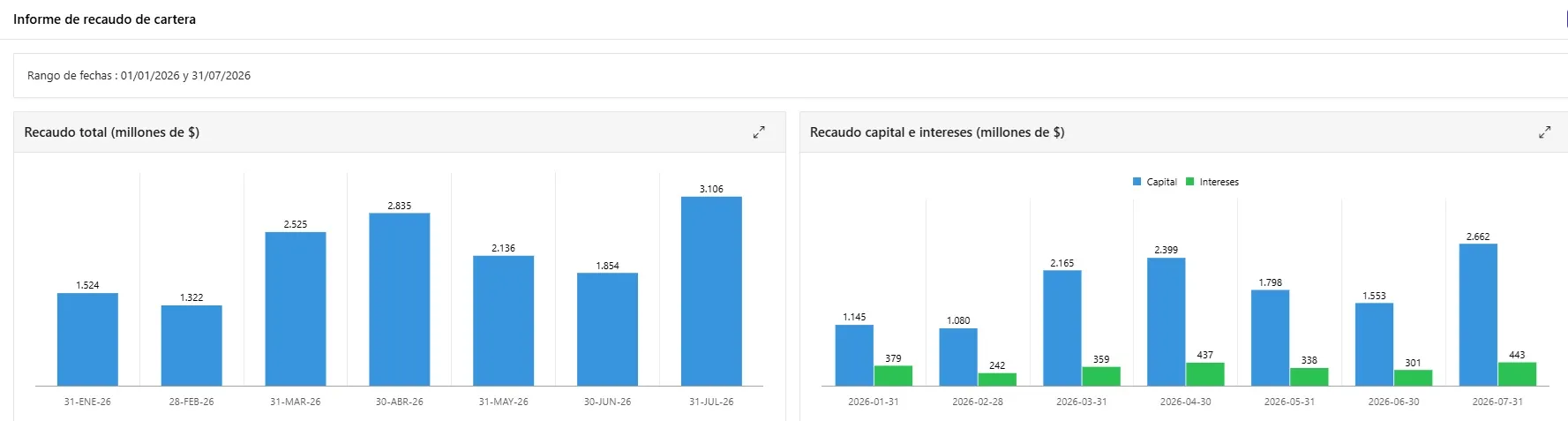The image size is (1568, 421).
Task: Click the 'Informe de recaudo de cartera' title
Action: (x=104, y=19)
